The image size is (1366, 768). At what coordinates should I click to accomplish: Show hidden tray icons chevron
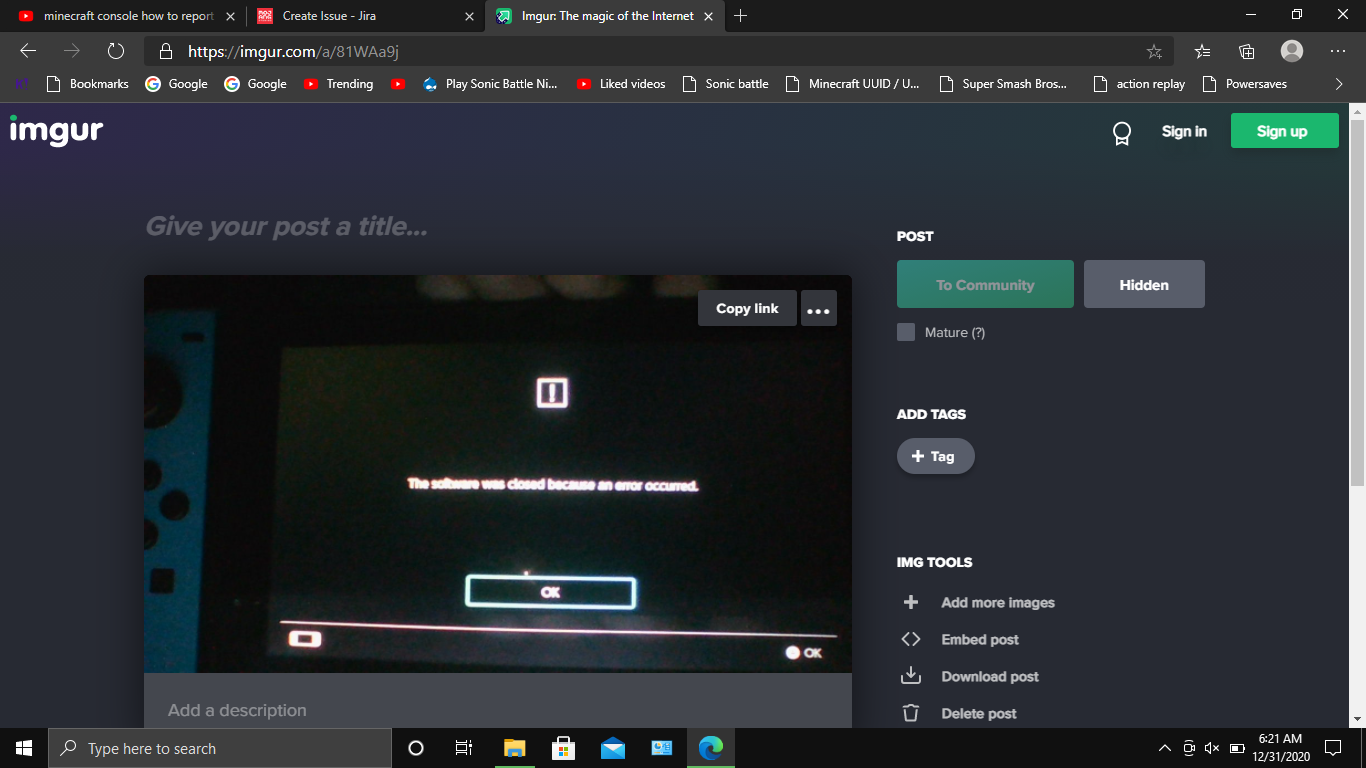1164,748
